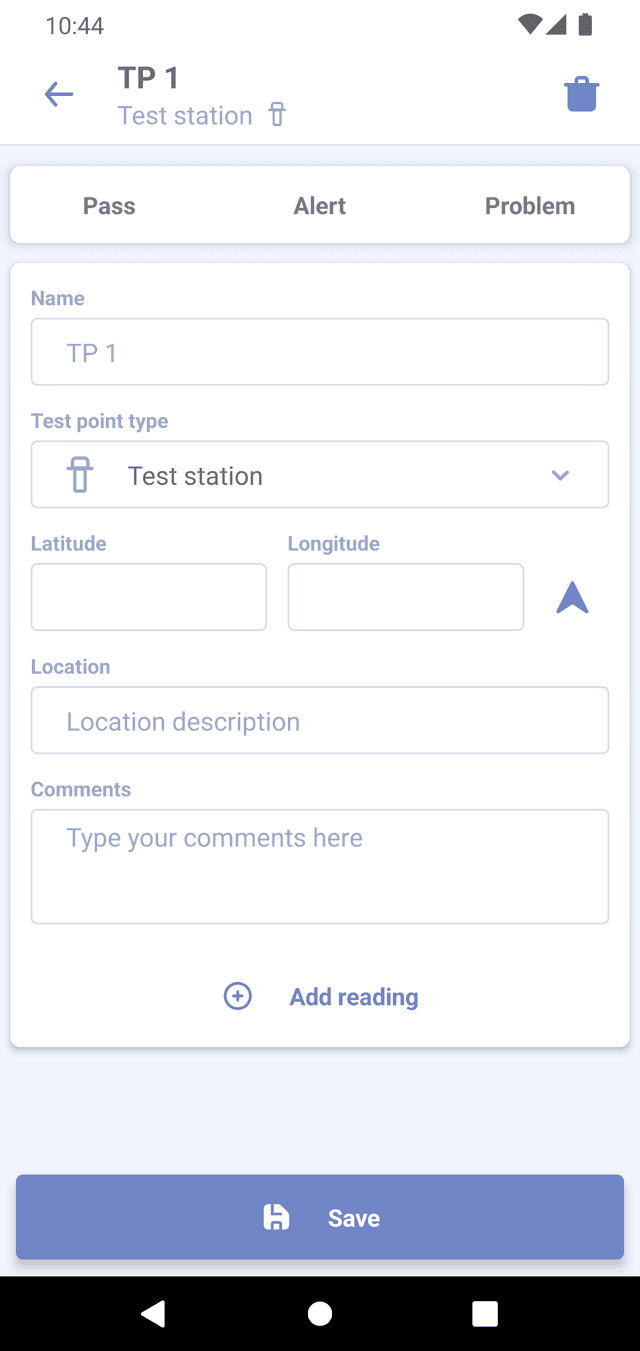Click the Add reading link
Screen dimensions: 640x1351
(354, 997)
